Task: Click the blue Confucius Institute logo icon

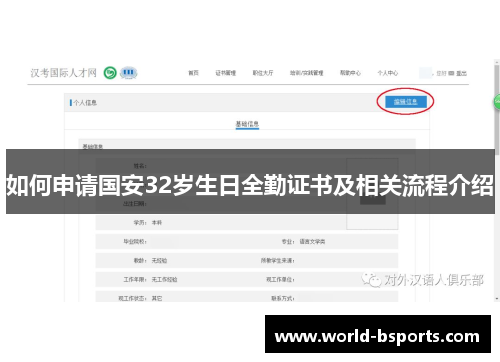Action: click(129, 73)
